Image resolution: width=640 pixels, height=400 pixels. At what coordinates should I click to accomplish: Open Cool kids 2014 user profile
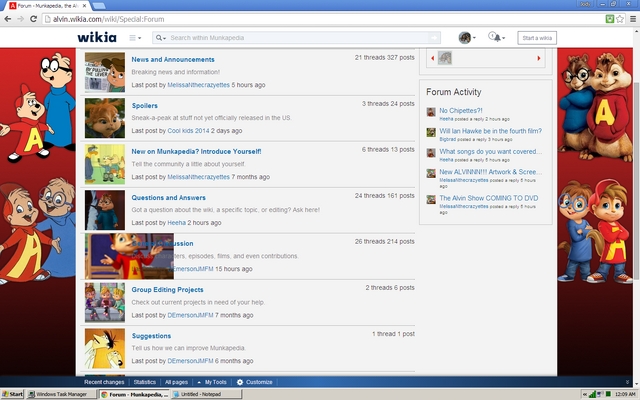point(188,131)
